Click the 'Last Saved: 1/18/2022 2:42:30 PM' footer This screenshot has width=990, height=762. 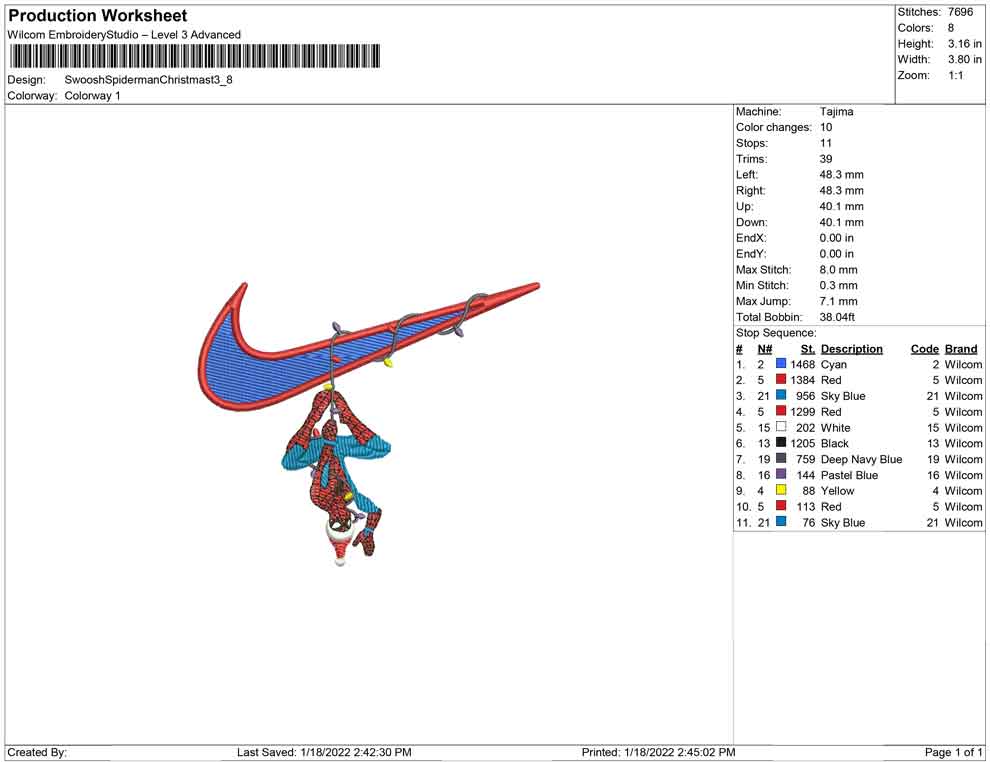tap(324, 752)
